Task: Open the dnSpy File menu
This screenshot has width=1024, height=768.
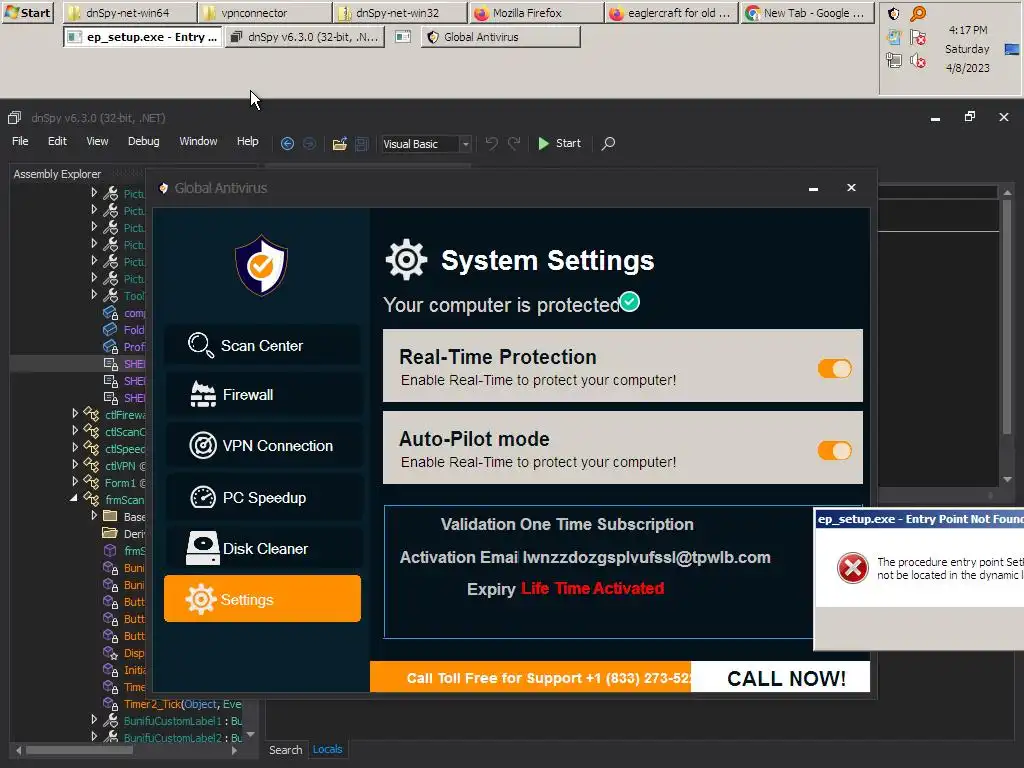Action: pos(20,141)
